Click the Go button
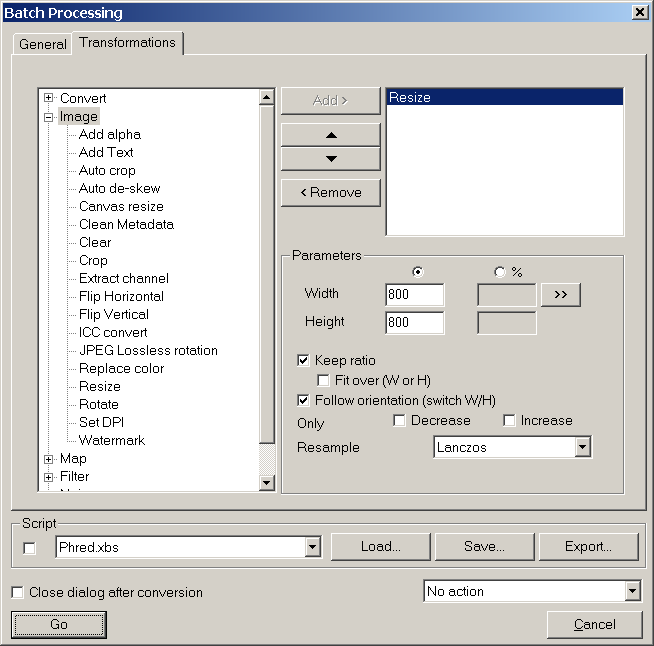Screen dimensions: 654x646 tap(59, 624)
